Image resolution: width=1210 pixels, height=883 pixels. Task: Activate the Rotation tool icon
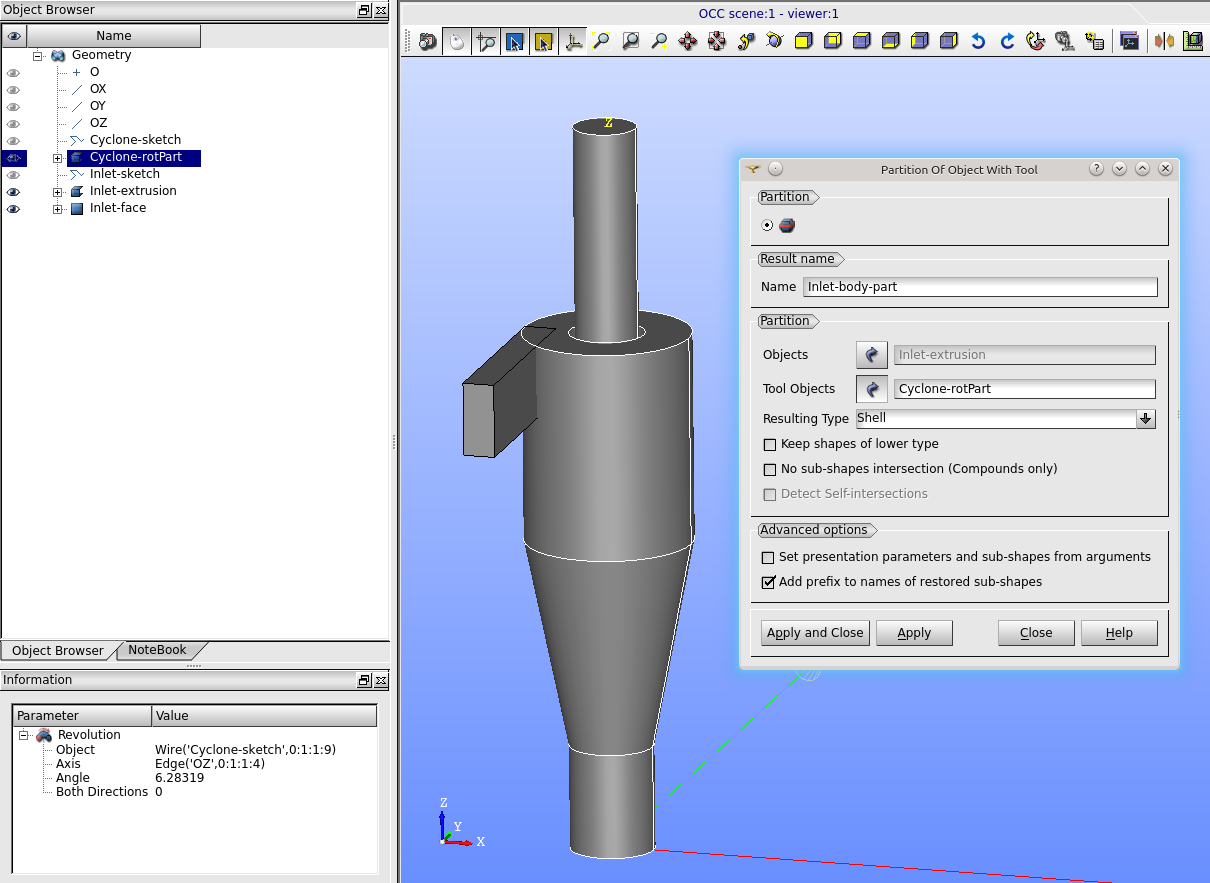[x=775, y=42]
